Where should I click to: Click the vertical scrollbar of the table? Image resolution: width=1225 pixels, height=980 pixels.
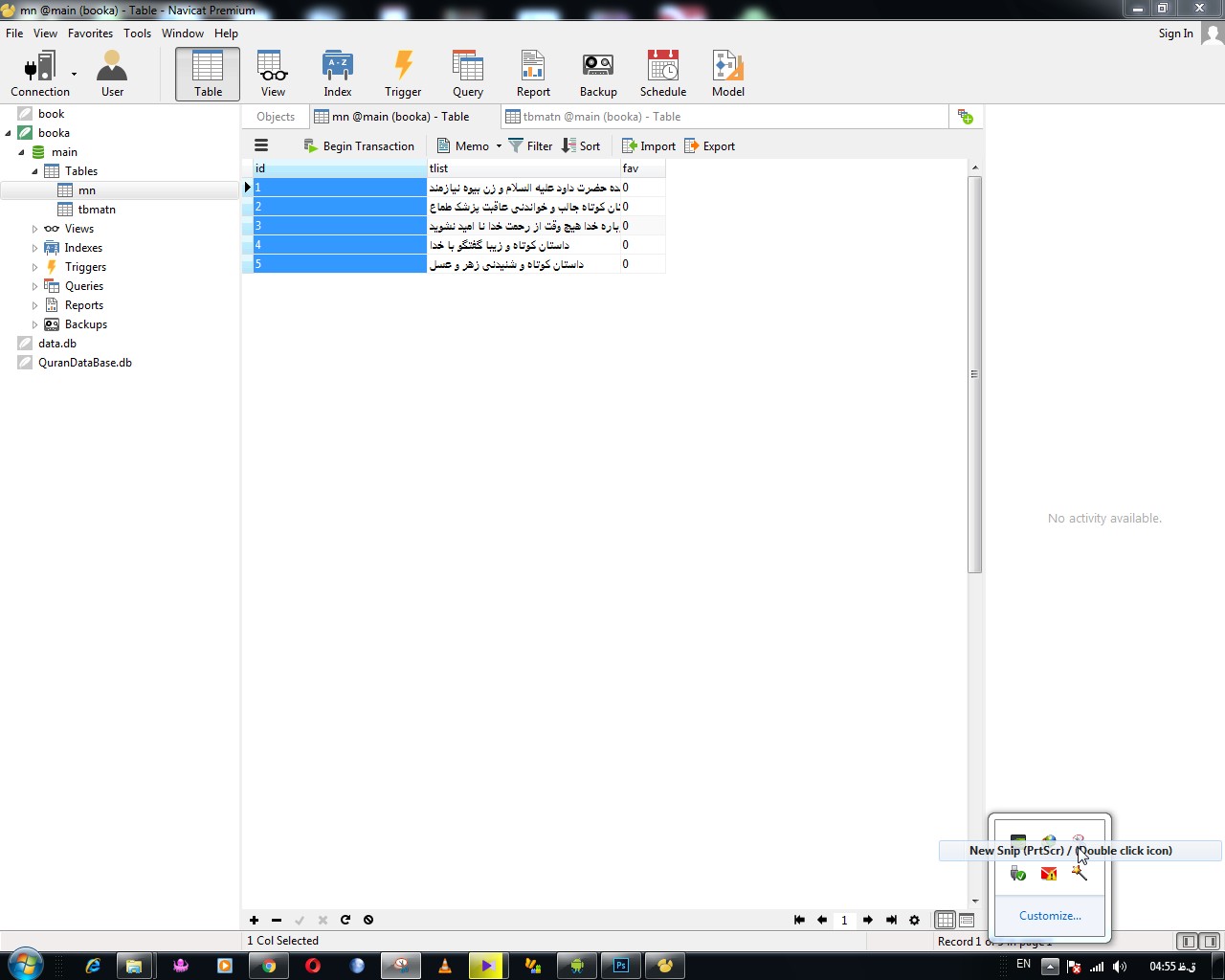coord(974,373)
